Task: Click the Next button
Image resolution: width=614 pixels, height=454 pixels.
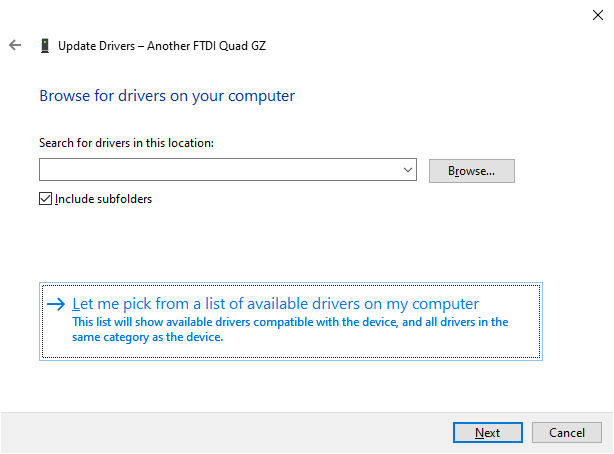Action: coord(487,433)
